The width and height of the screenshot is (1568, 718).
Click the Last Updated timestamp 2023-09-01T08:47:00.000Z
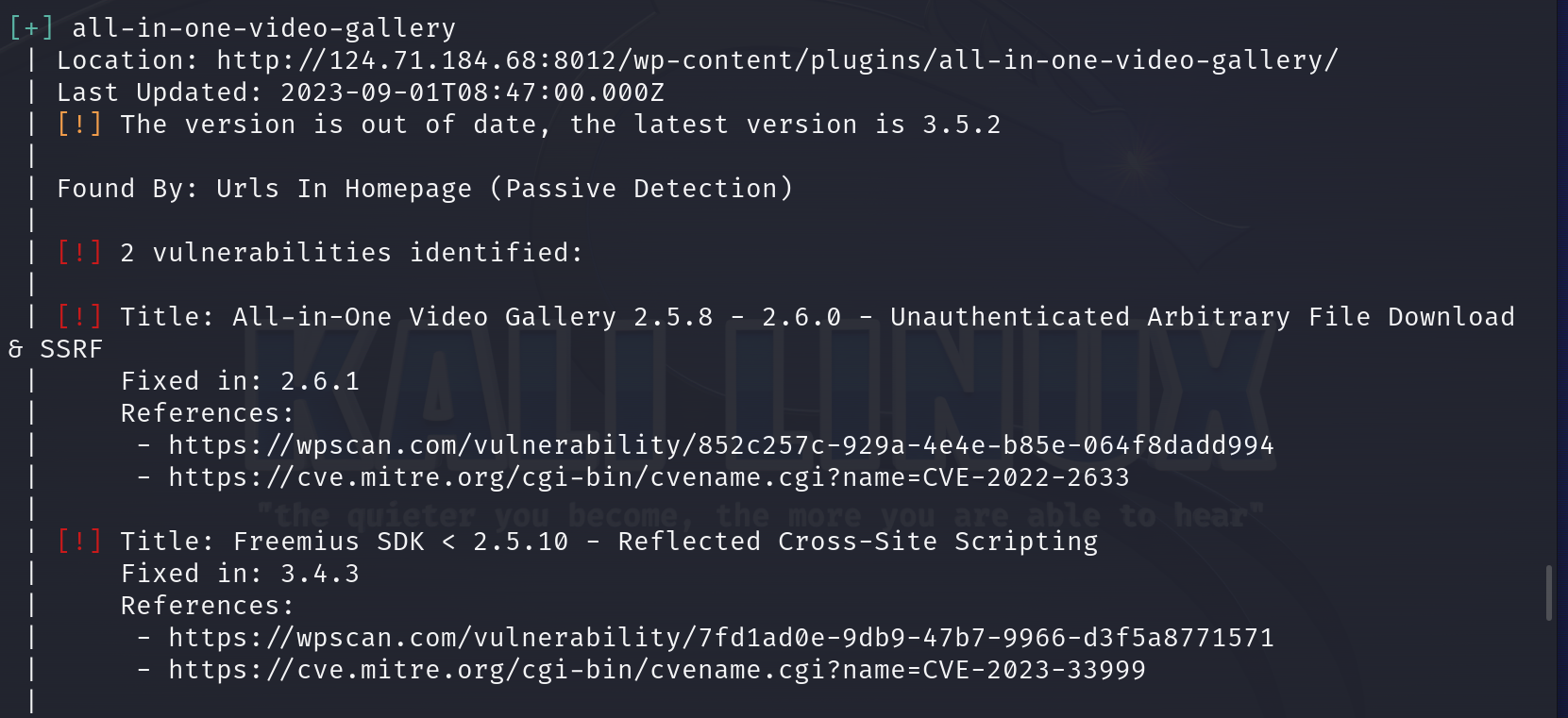click(x=472, y=92)
